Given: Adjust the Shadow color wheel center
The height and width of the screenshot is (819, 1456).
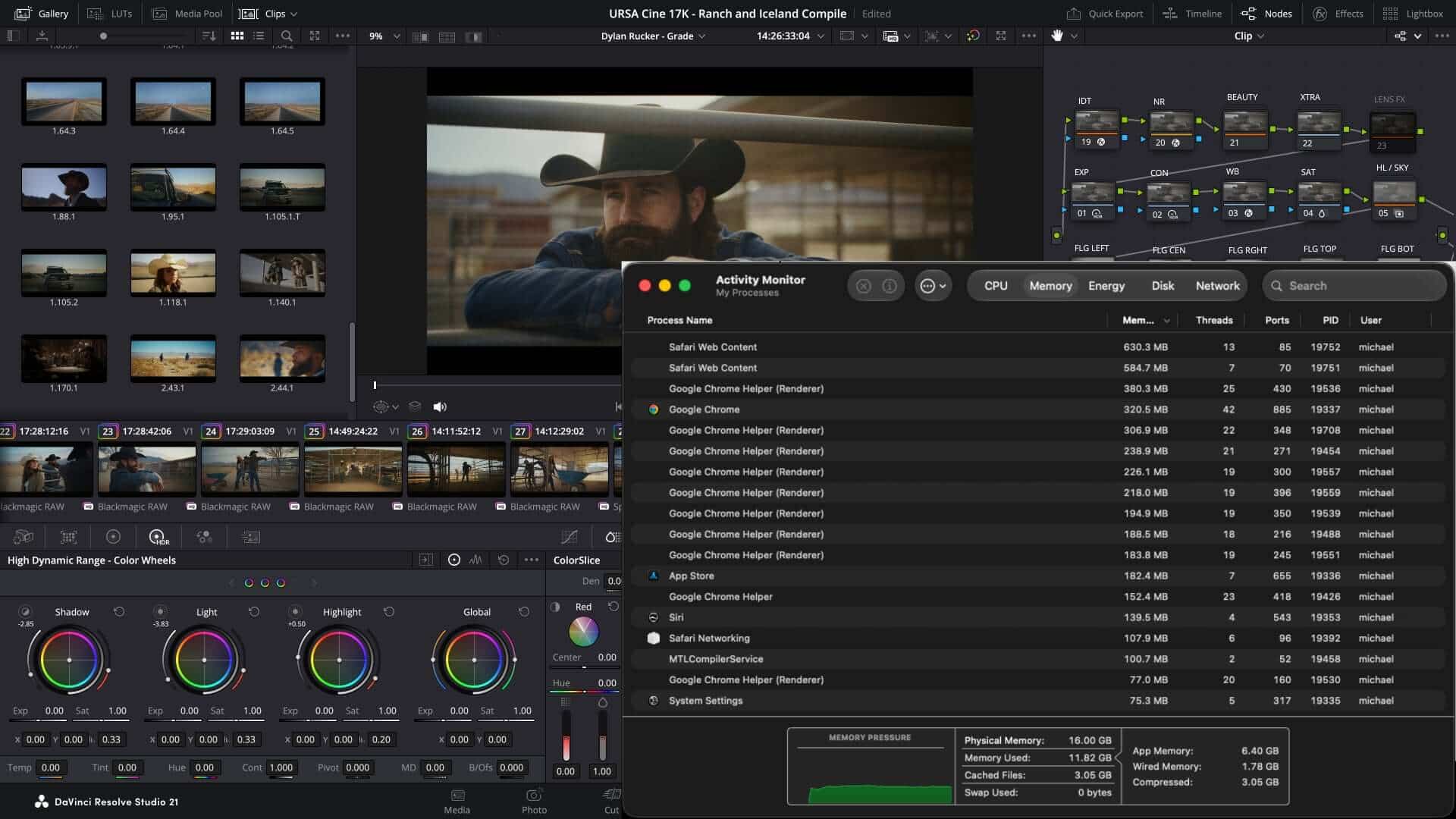Looking at the screenshot, I should pyautogui.click(x=69, y=660).
